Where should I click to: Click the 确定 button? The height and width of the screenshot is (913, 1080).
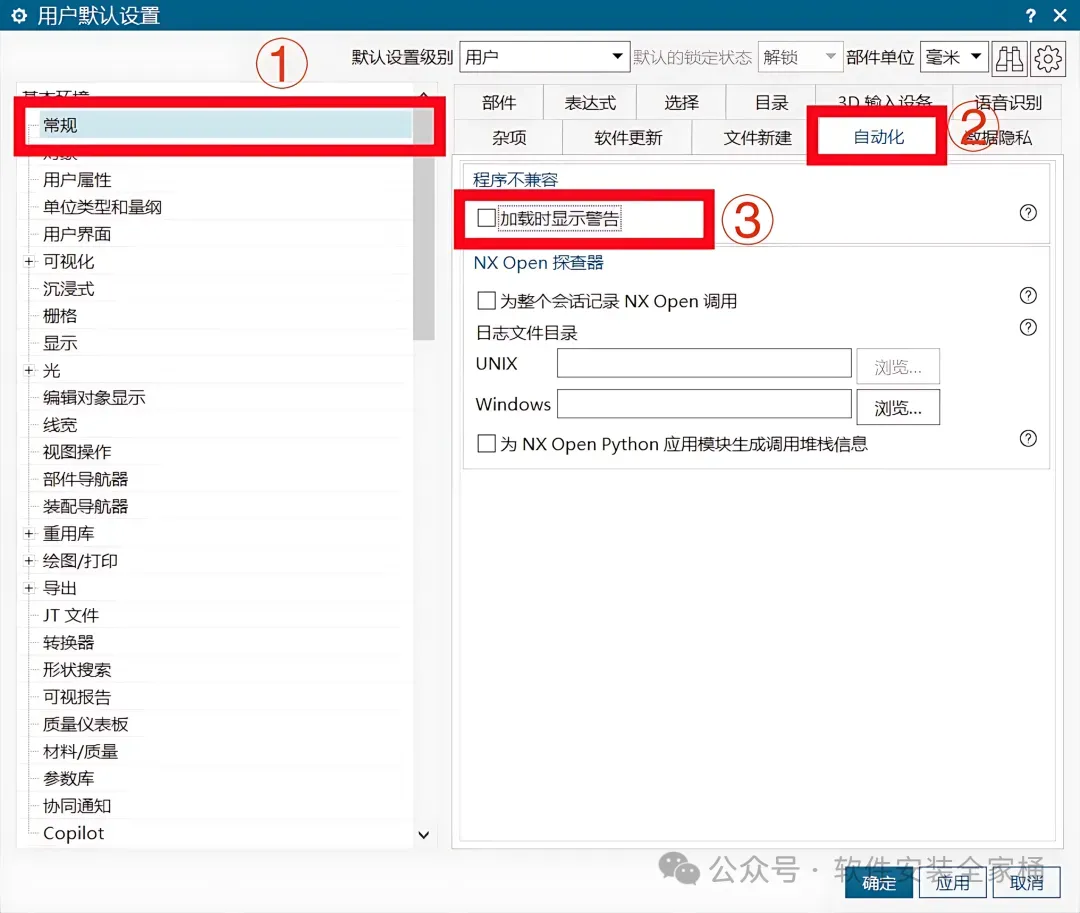tap(879, 883)
